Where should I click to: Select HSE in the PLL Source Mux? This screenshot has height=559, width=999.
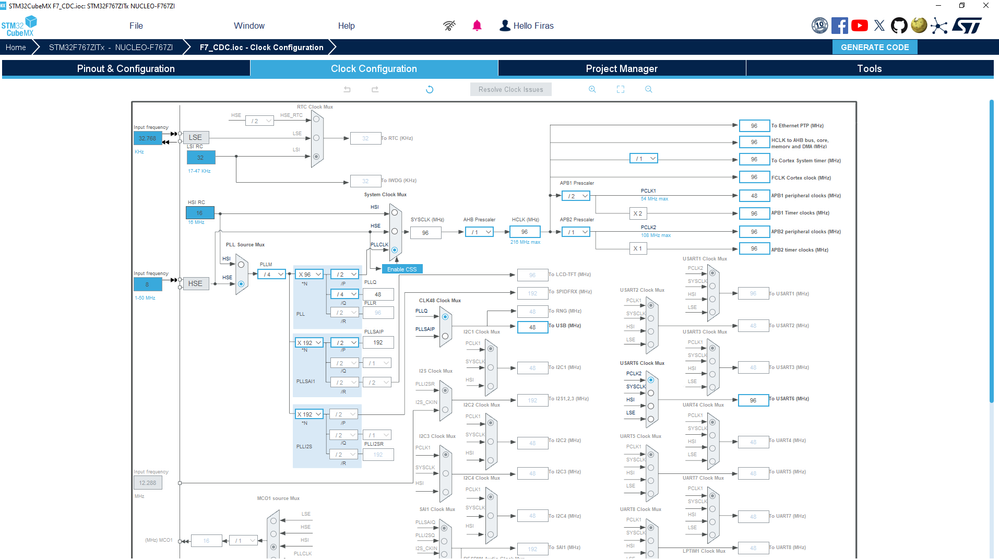point(241,284)
